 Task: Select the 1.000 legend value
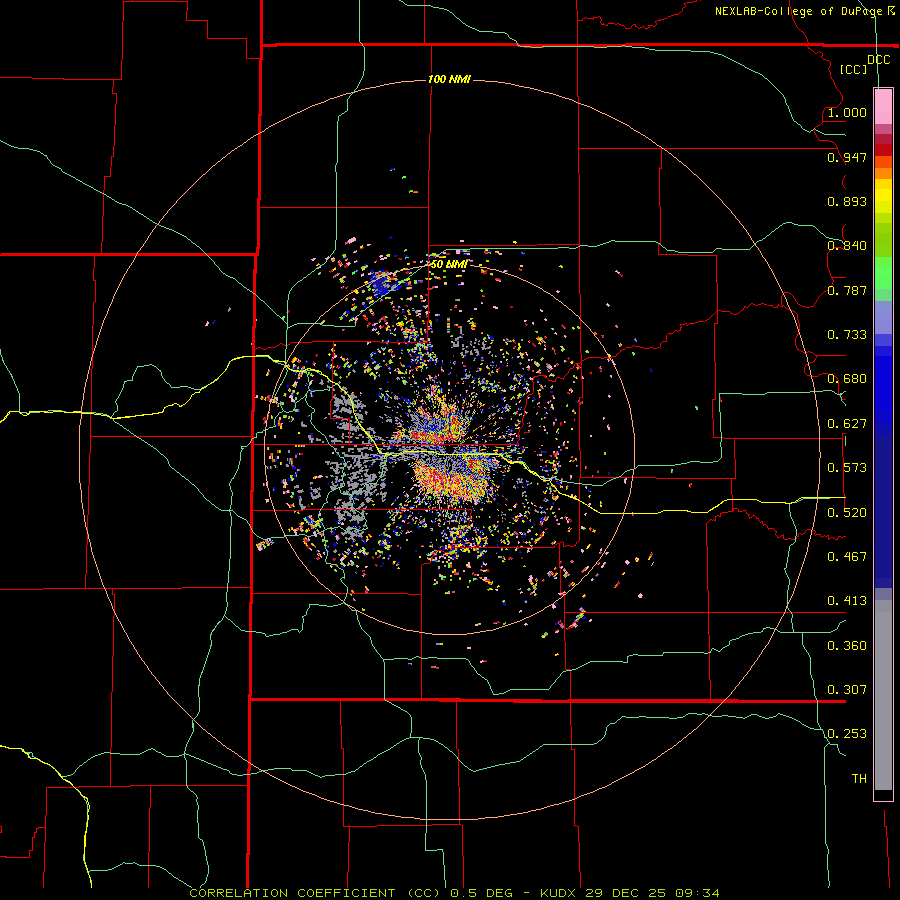(x=847, y=112)
